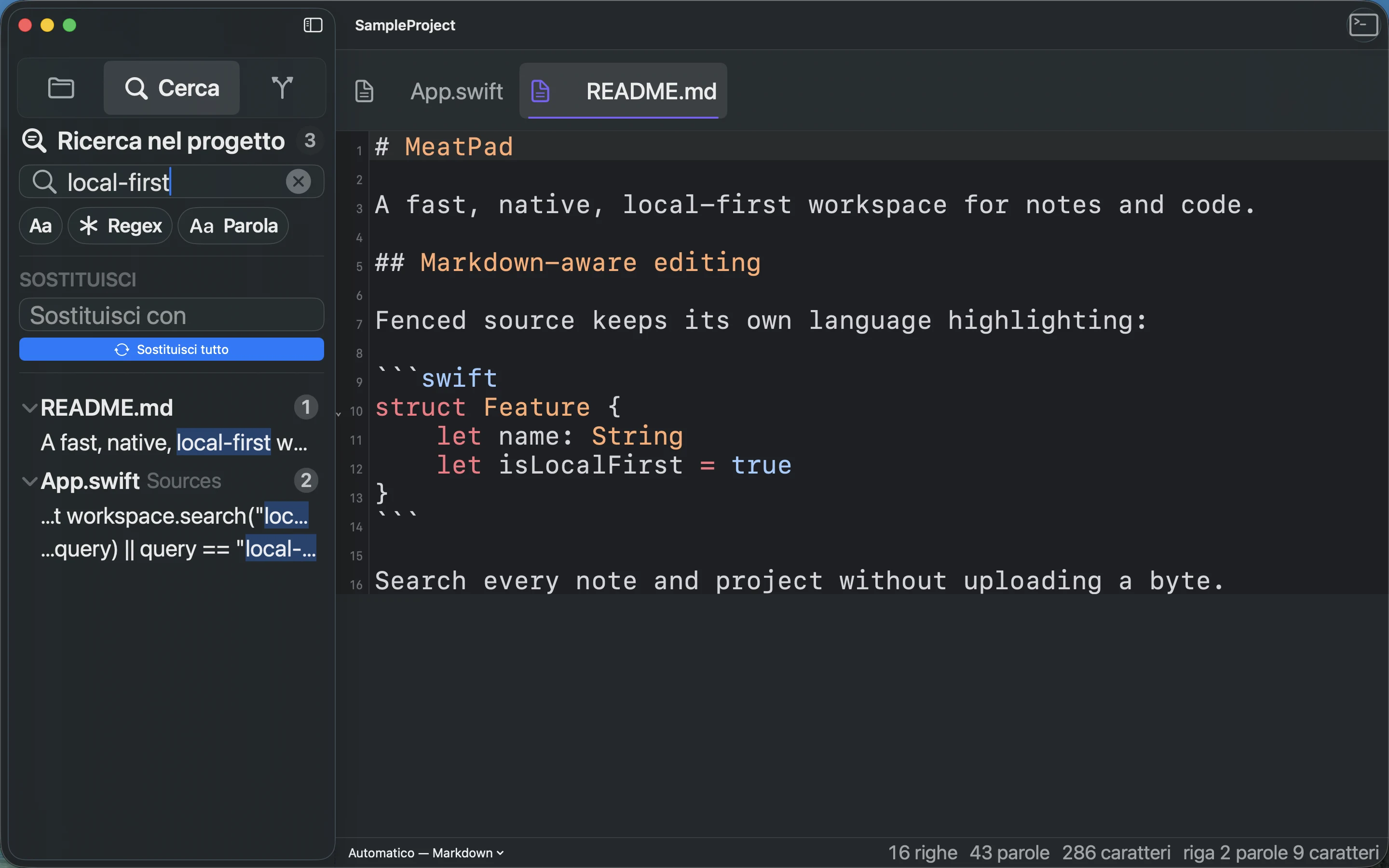Click the 'let name: String' line
Screen dimensions: 1389x868
(x=559, y=436)
